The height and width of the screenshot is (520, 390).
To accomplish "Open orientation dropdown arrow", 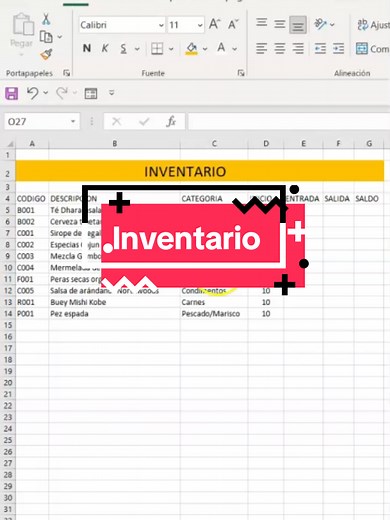I will (x=332, y=25).
